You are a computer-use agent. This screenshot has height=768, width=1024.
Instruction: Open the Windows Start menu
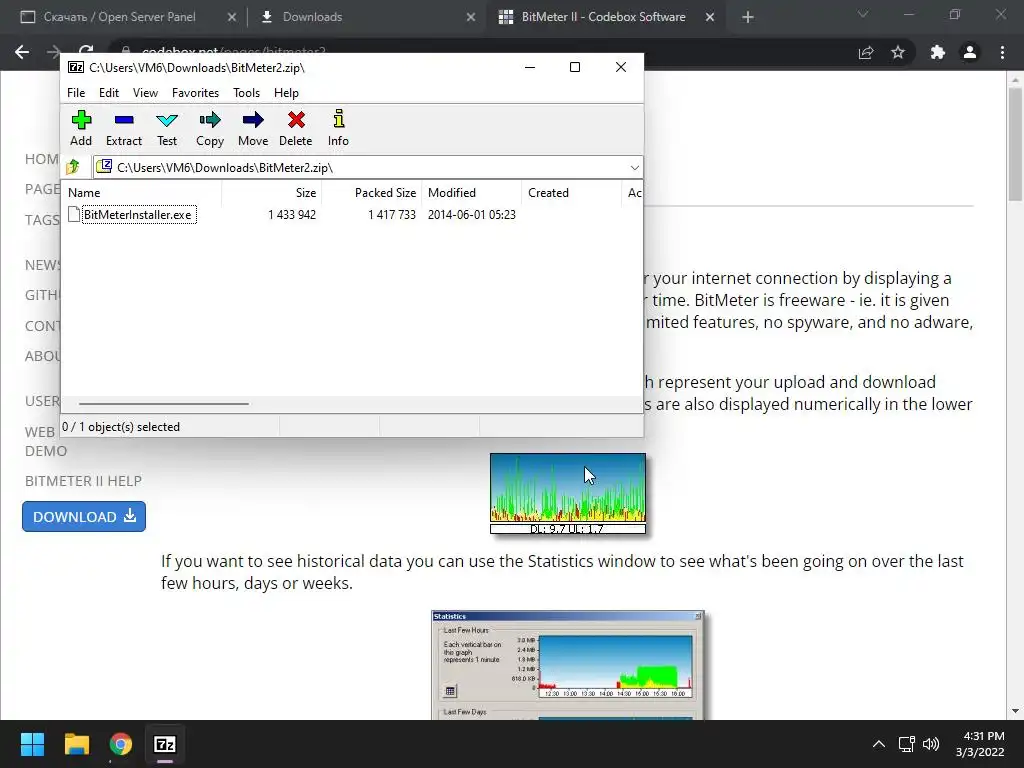click(32, 744)
